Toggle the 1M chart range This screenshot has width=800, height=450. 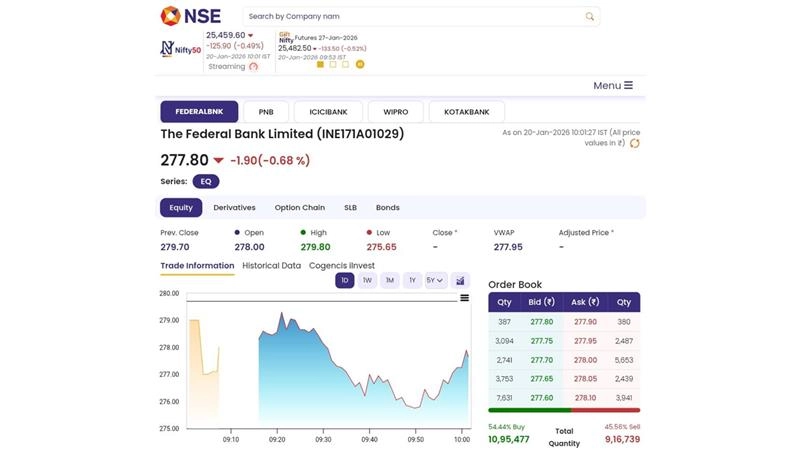pyautogui.click(x=390, y=281)
